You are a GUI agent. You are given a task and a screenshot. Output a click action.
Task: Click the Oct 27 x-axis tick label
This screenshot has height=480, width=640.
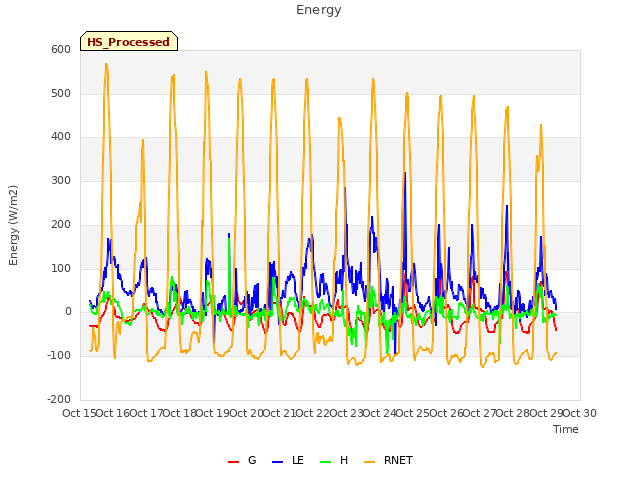(x=480, y=413)
